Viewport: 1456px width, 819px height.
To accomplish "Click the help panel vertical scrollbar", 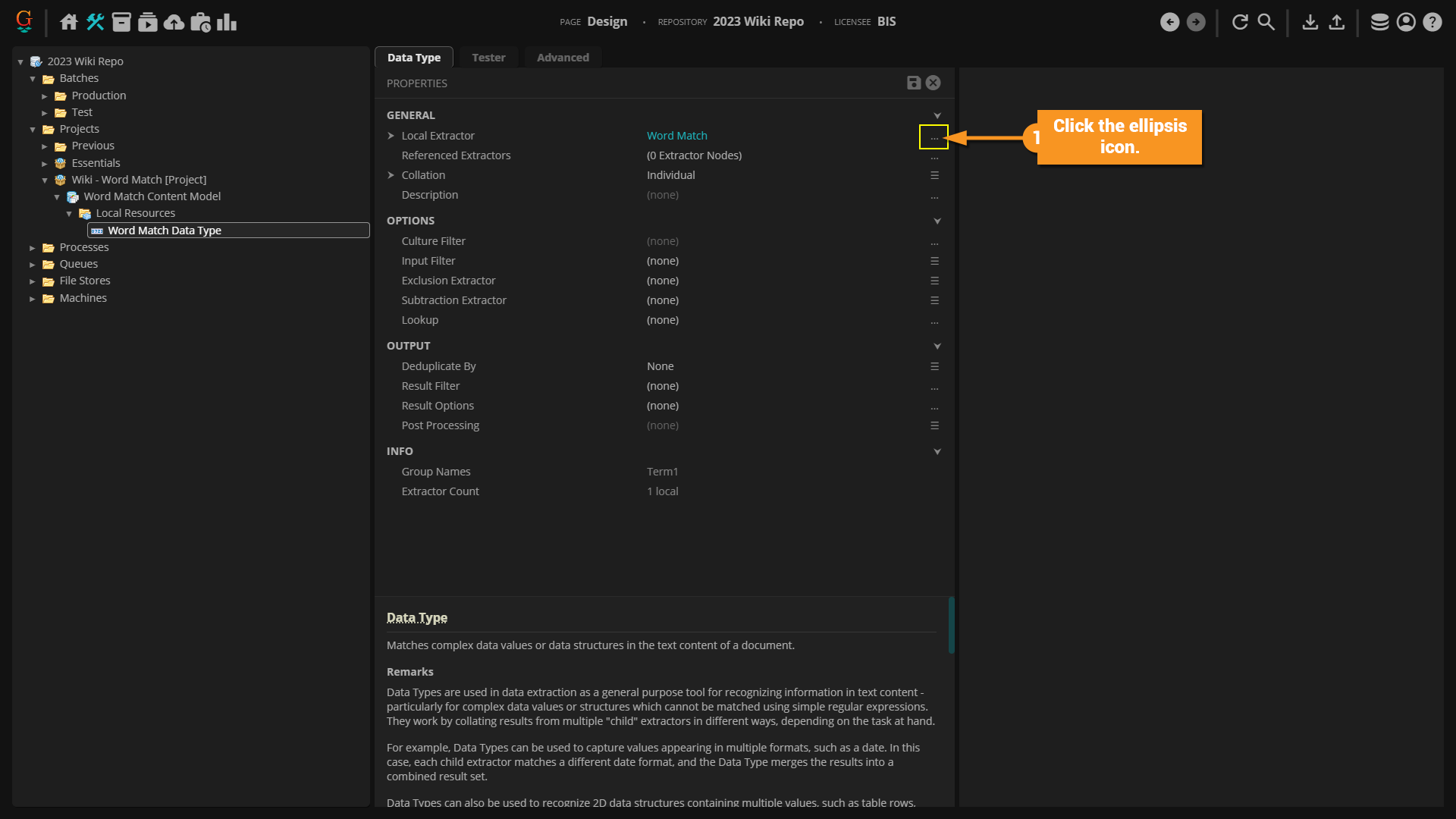I will click(x=951, y=626).
